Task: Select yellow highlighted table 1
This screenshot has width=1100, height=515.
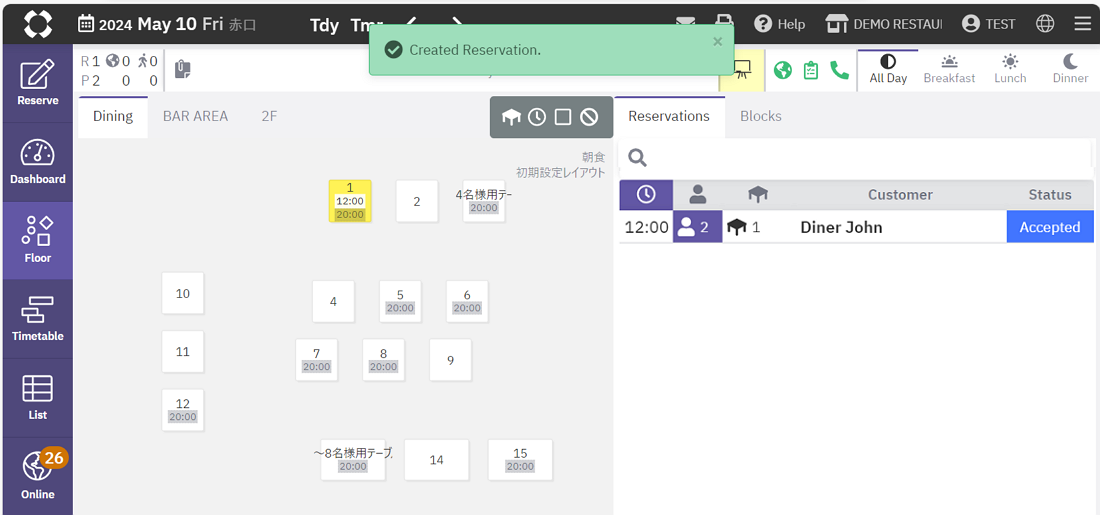Action: [x=350, y=201]
